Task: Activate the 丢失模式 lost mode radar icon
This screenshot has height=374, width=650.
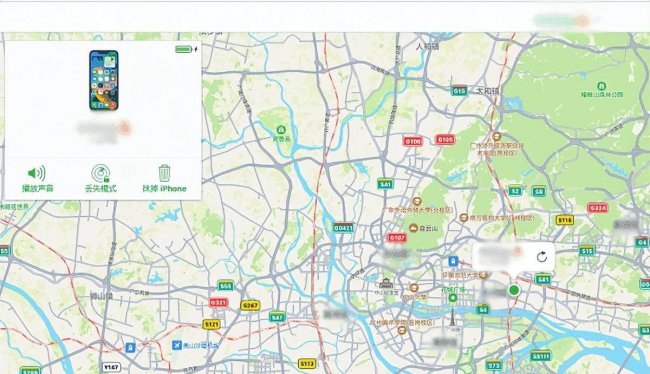Action: 101,173
